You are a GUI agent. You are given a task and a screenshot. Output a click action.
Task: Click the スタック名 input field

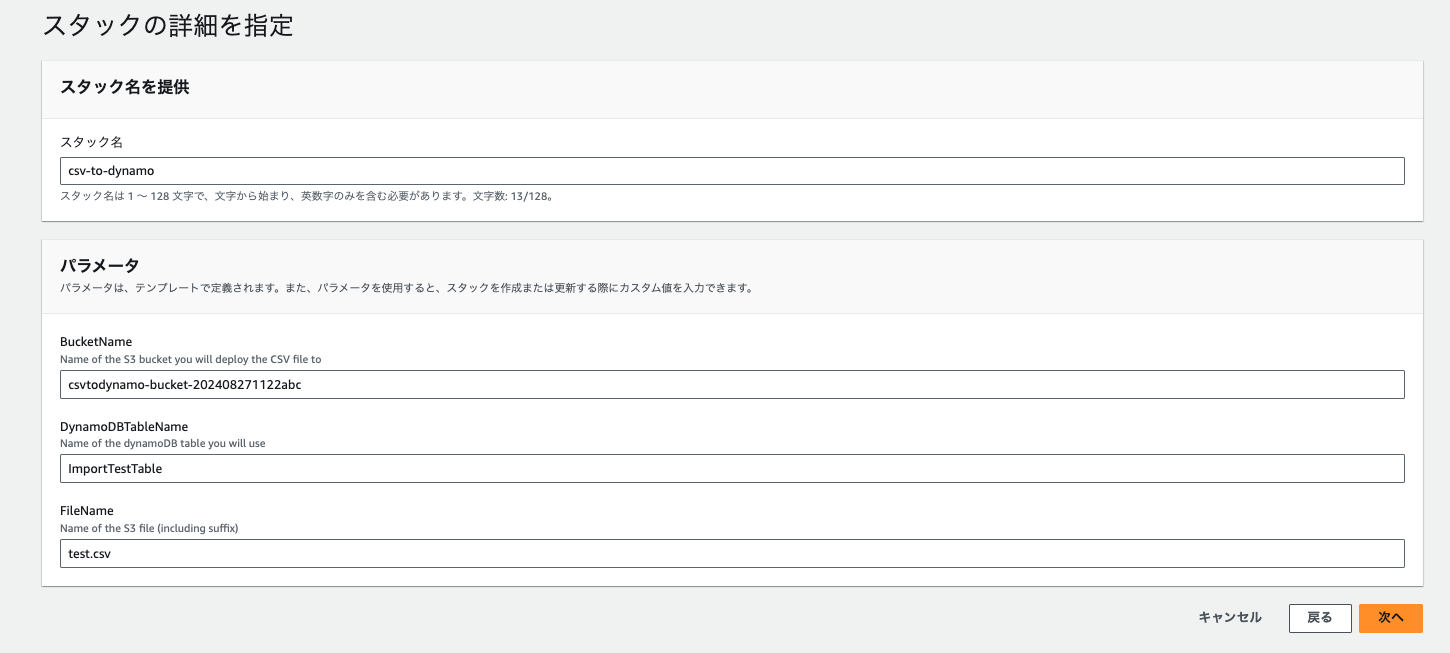(x=732, y=171)
